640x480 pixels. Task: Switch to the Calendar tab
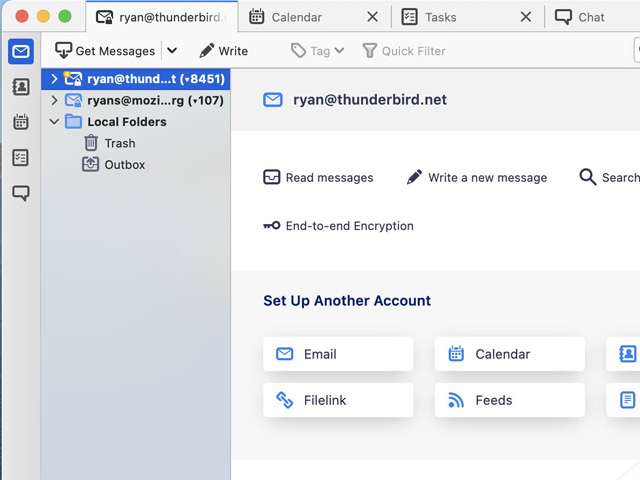coord(316,17)
